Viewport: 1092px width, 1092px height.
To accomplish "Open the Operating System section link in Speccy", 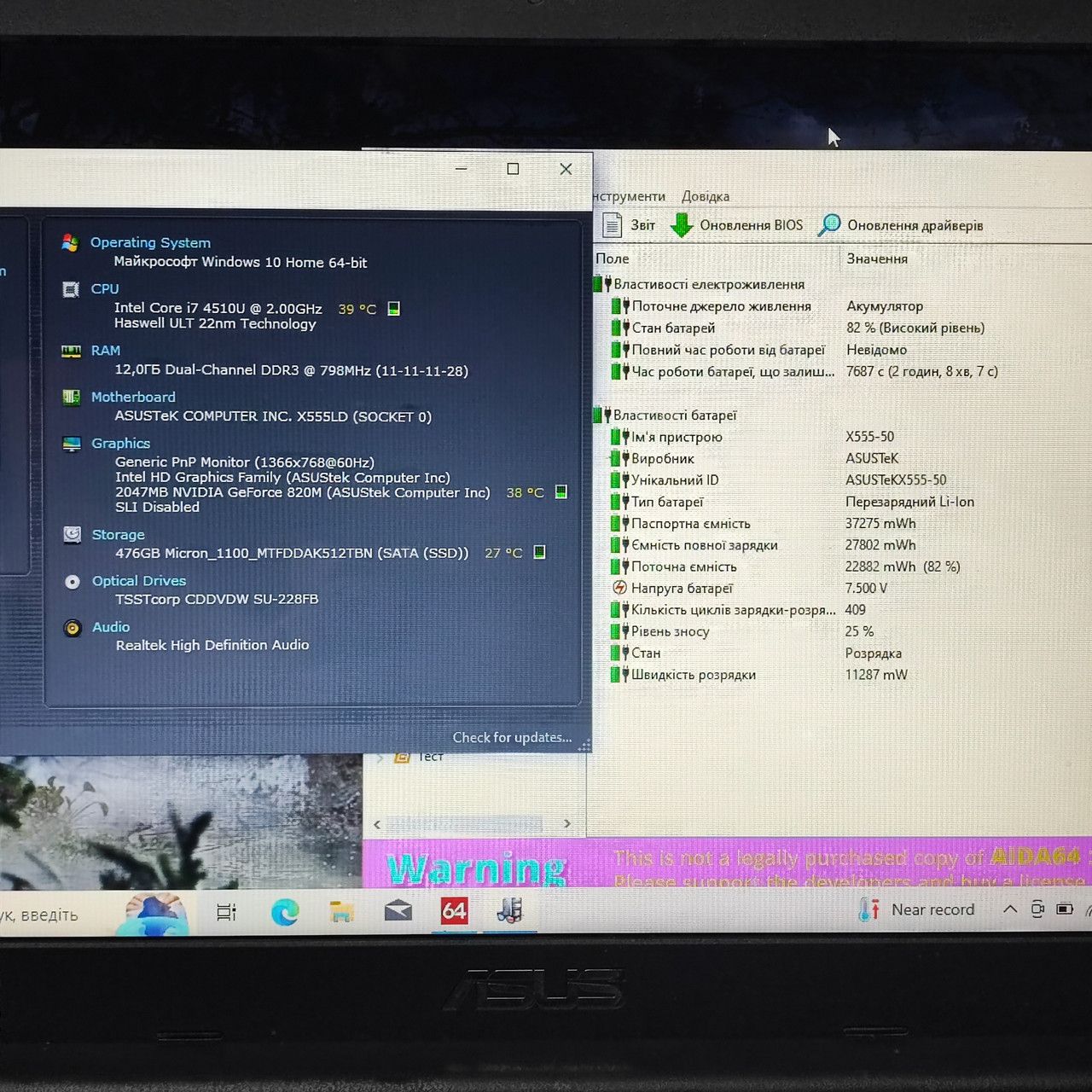I will 150,243.
